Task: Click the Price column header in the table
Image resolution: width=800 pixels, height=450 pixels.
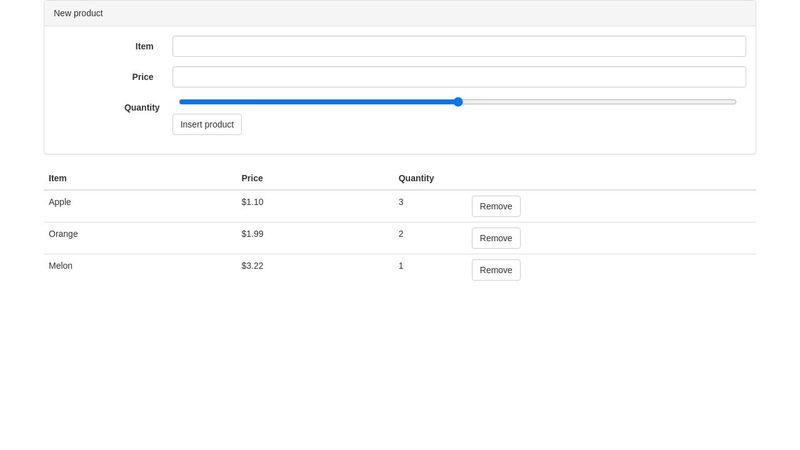Action: (x=252, y=178)
